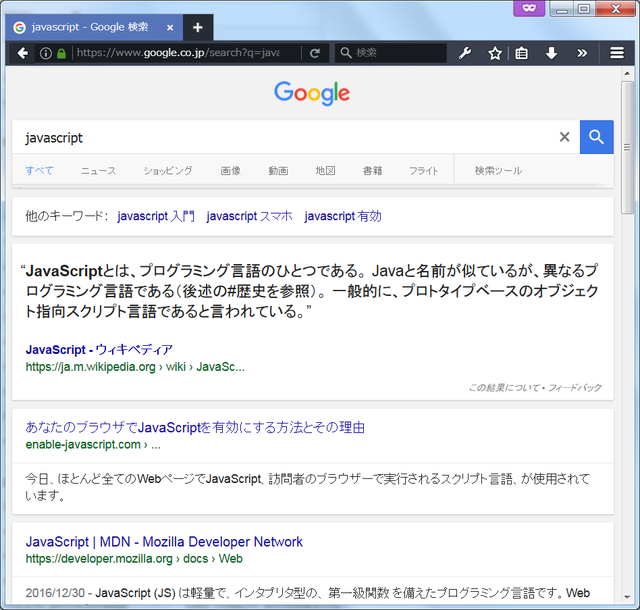This screenshot has height=610, width=640.
Task: Click the featured snippet JavaScriptとは text
Action: (x=311, y=291)
